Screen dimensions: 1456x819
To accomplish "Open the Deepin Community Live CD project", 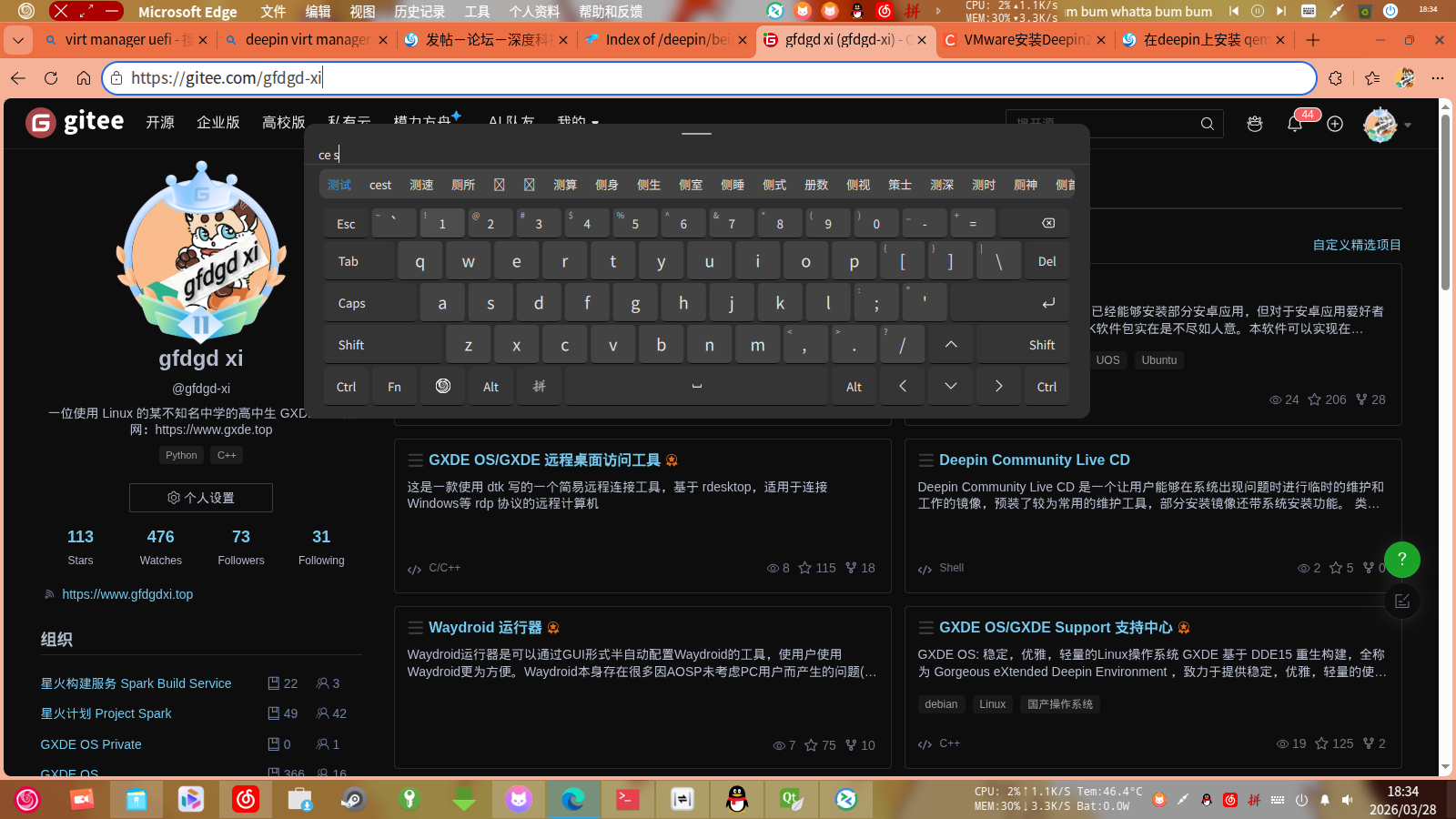I will (1035, 460).
